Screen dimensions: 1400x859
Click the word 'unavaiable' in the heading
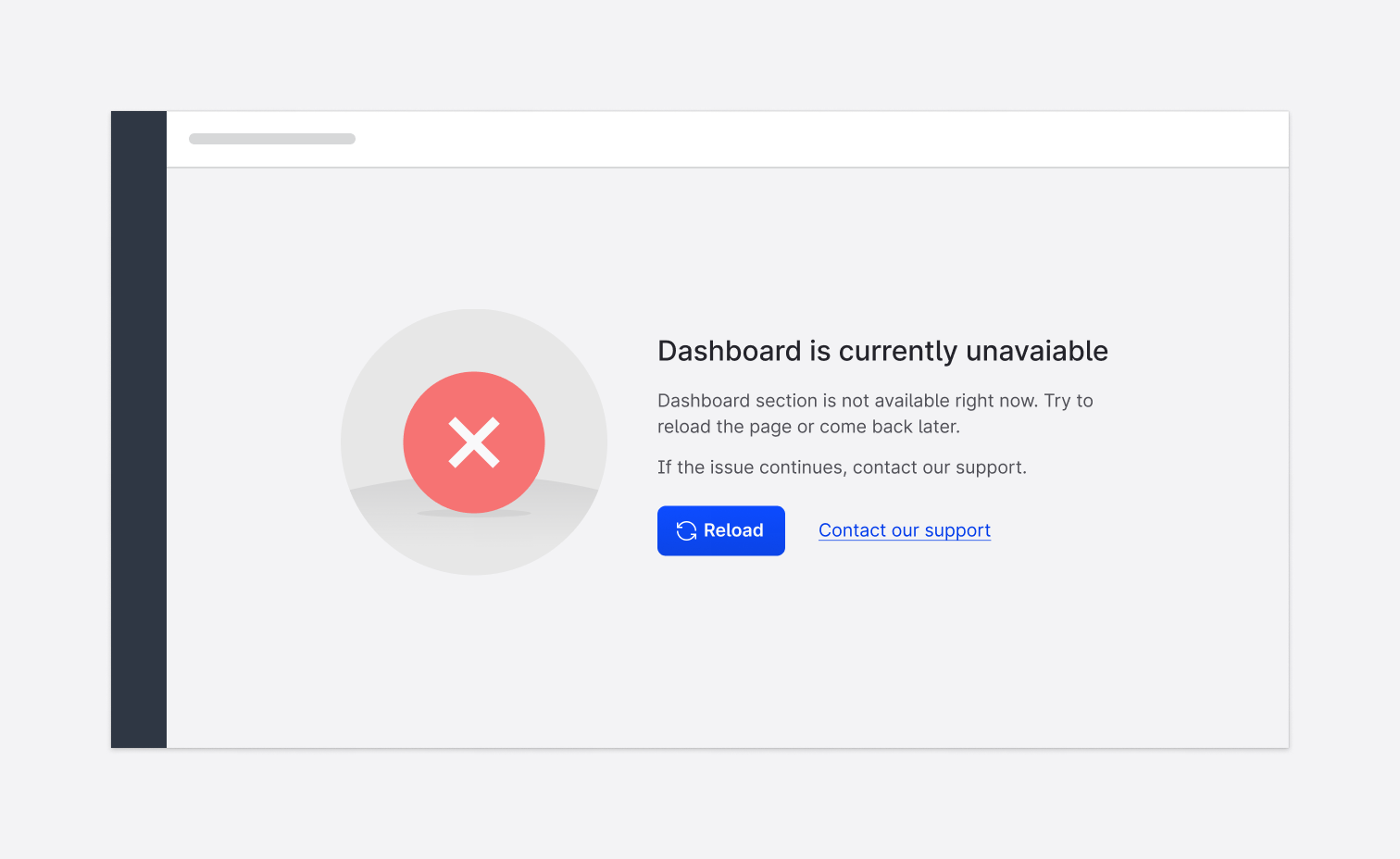(x=1036, y=351)
